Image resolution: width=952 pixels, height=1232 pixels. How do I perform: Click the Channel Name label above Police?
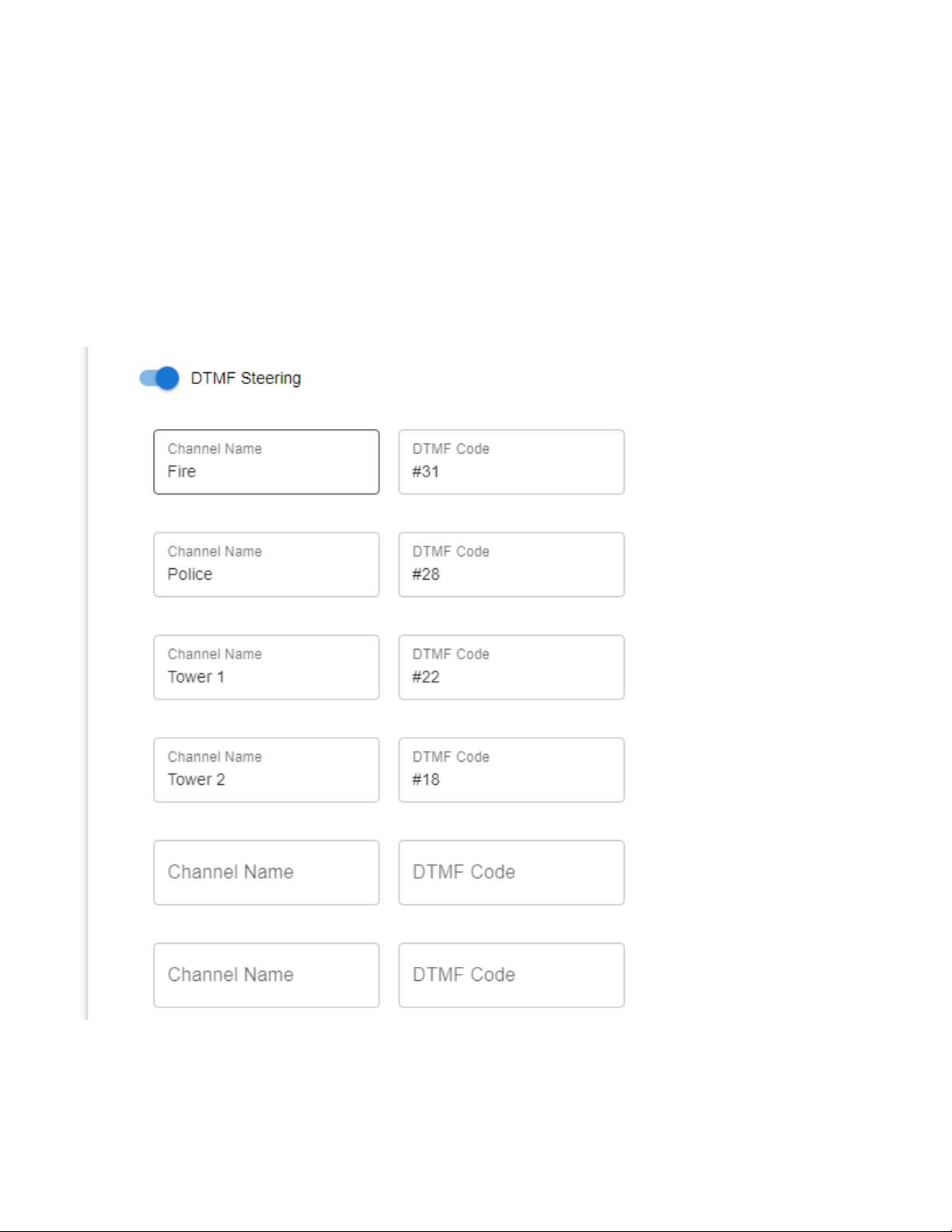[214, 551]
